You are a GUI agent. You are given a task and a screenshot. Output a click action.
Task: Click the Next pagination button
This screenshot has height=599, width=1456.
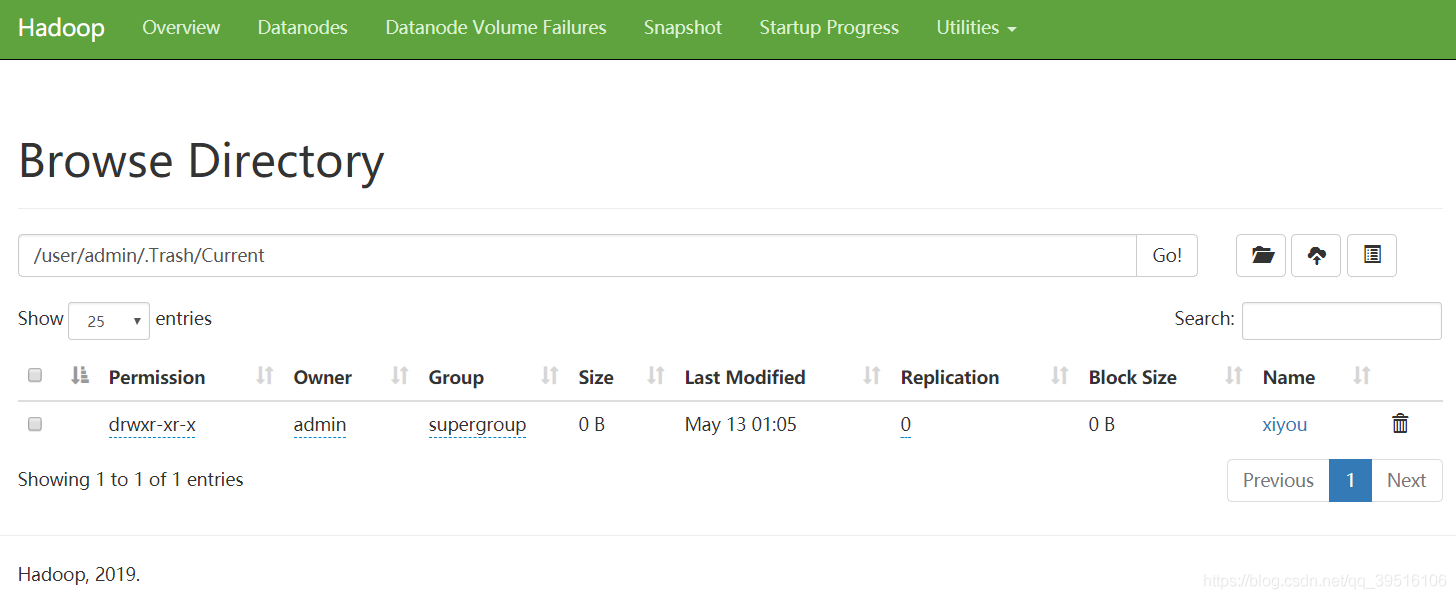point(1406,480)
